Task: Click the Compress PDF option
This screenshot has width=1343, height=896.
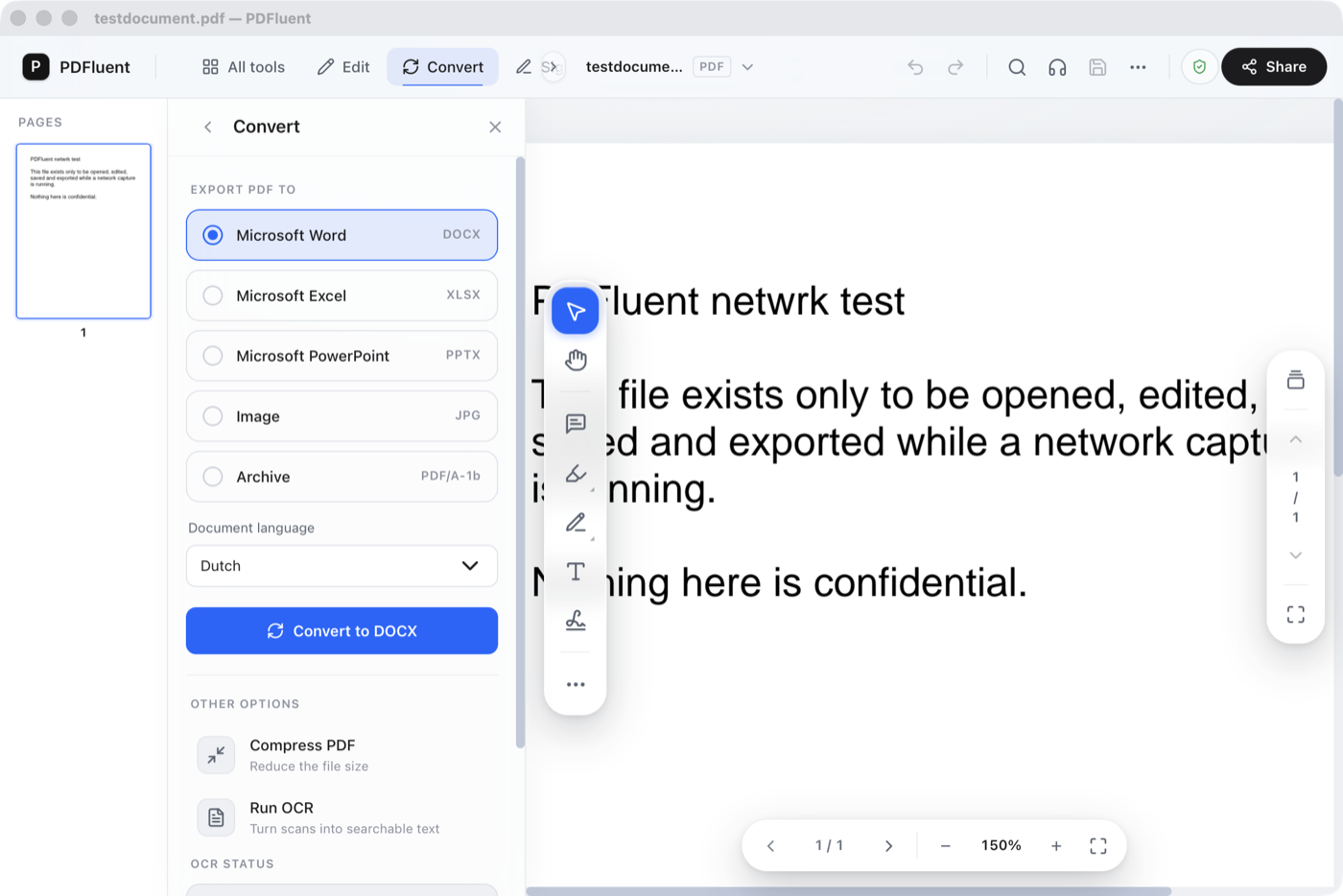Action: point(342,755)
